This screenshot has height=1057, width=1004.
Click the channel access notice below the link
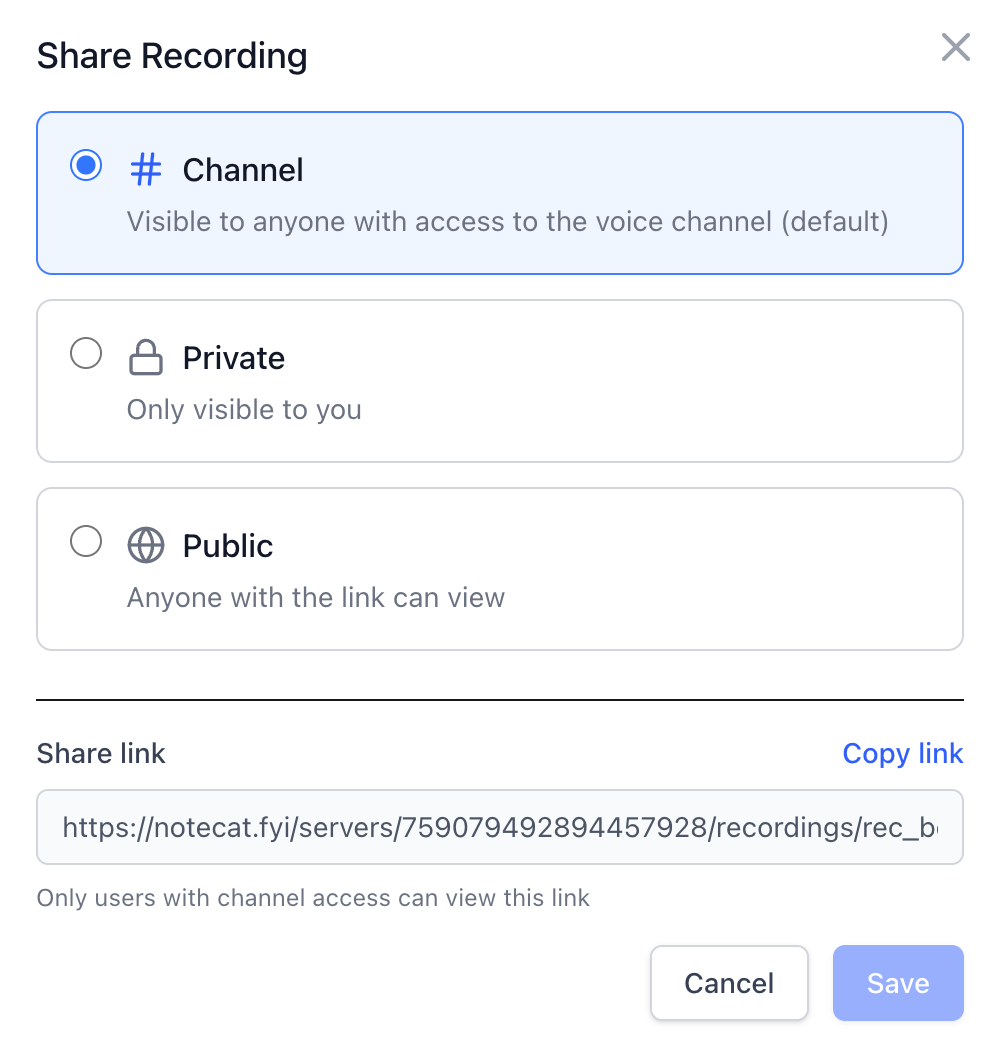click(313, 897)
